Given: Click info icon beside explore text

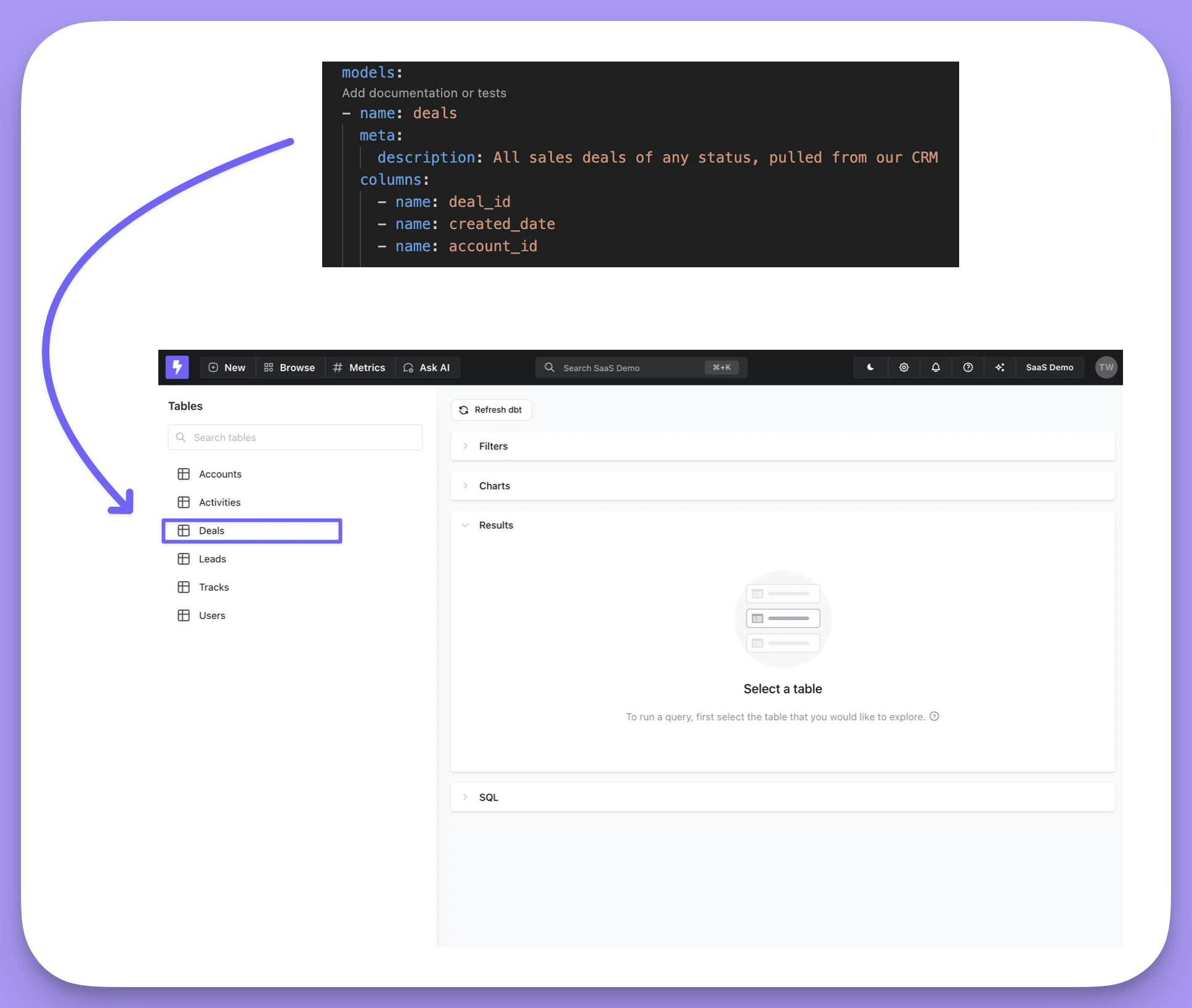Looking at the screenshot, I should 935,716.
